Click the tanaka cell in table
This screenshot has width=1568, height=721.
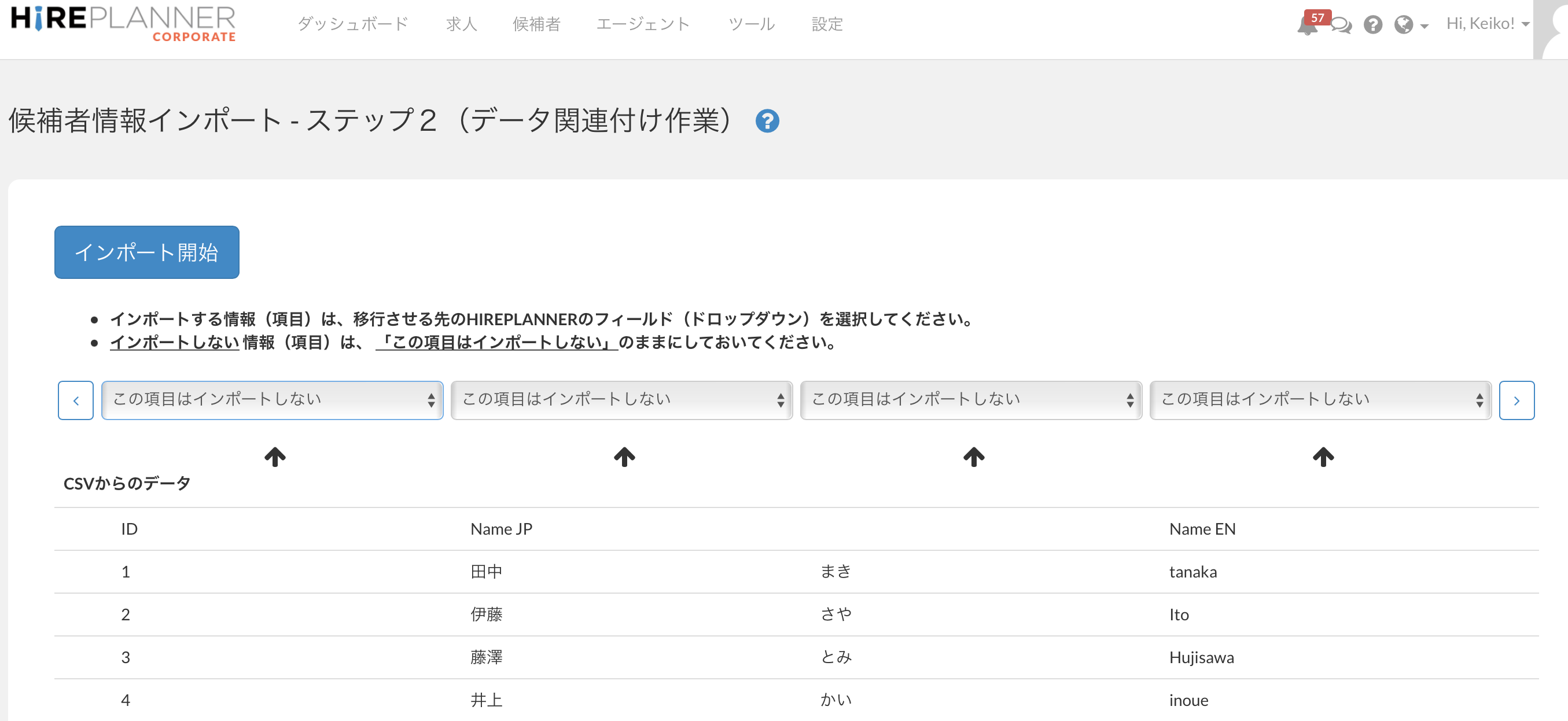(1192, 571)
